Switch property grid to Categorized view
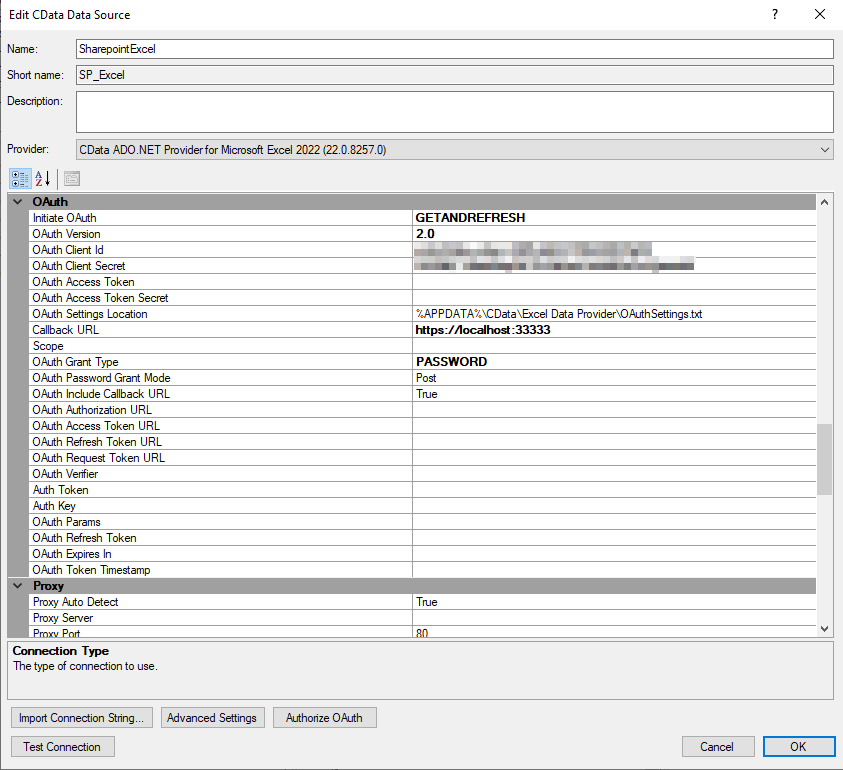 pos(20,179)
